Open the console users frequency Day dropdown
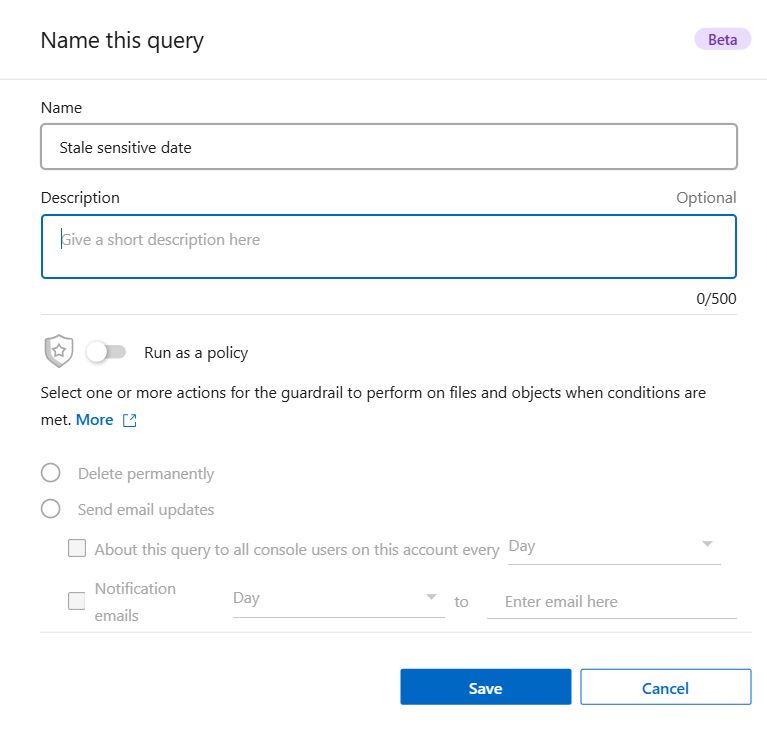The width and height of the screenshot is (767, 749). click(x=614, y=546)
